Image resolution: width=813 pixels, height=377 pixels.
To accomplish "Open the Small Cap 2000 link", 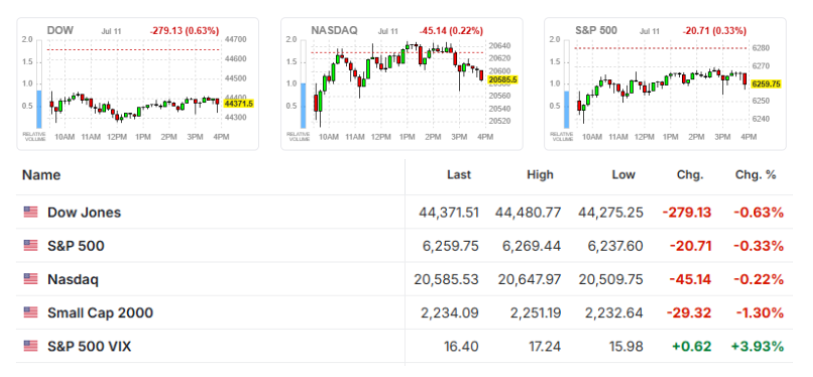I will click(100, 313).
